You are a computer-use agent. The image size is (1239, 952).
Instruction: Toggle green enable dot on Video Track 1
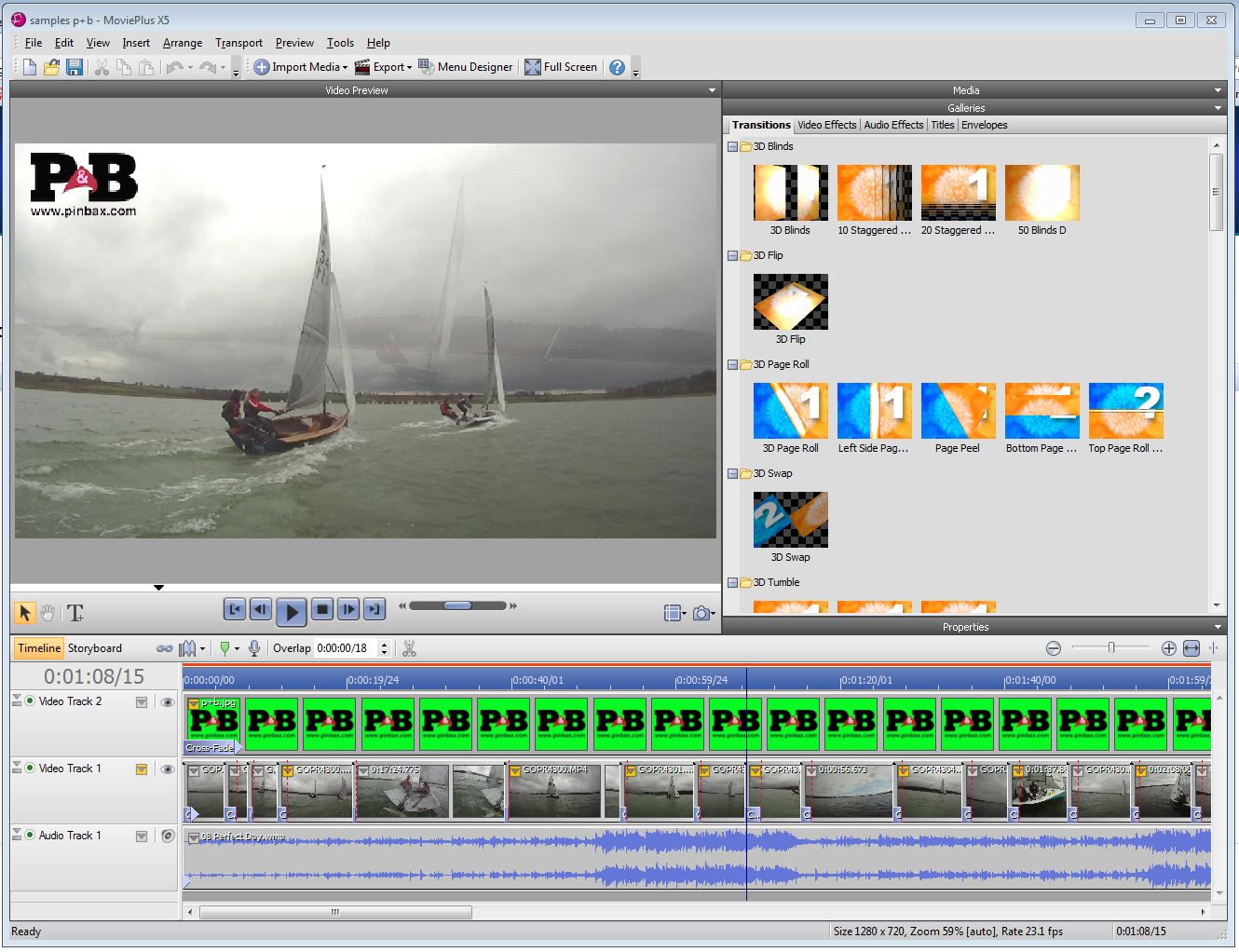(30, 768)
